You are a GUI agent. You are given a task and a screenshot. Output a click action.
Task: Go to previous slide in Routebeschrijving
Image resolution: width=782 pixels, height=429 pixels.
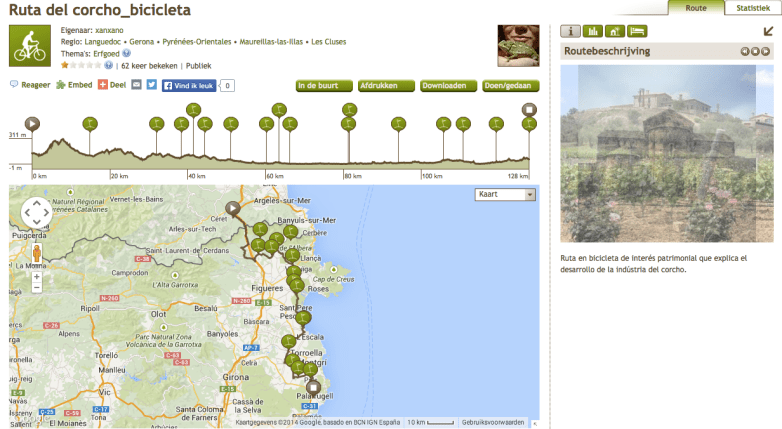click(745, 51)
